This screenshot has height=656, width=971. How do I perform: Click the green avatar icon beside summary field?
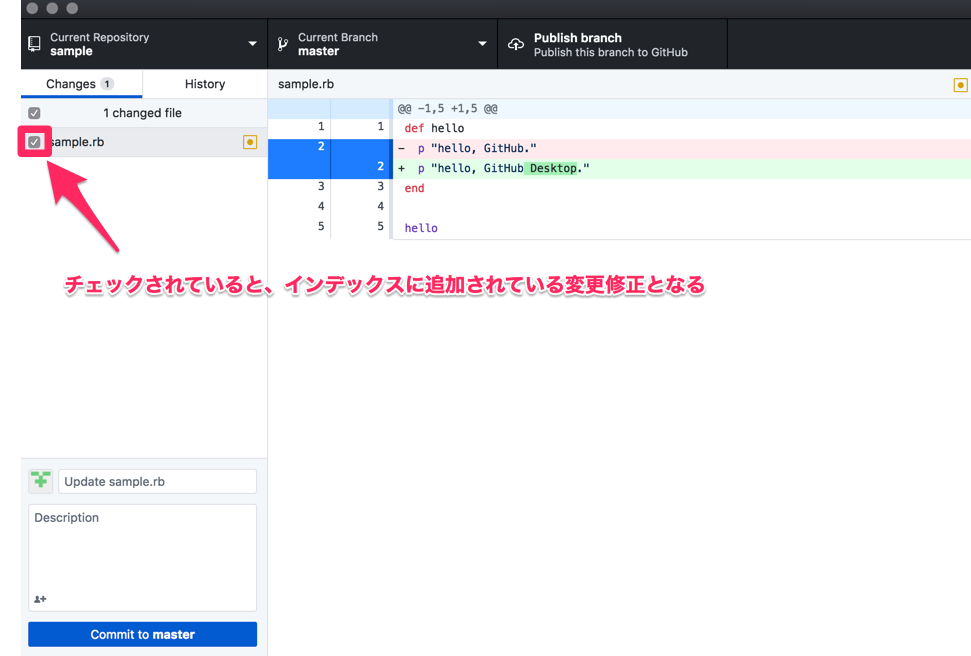pos(40,481)
